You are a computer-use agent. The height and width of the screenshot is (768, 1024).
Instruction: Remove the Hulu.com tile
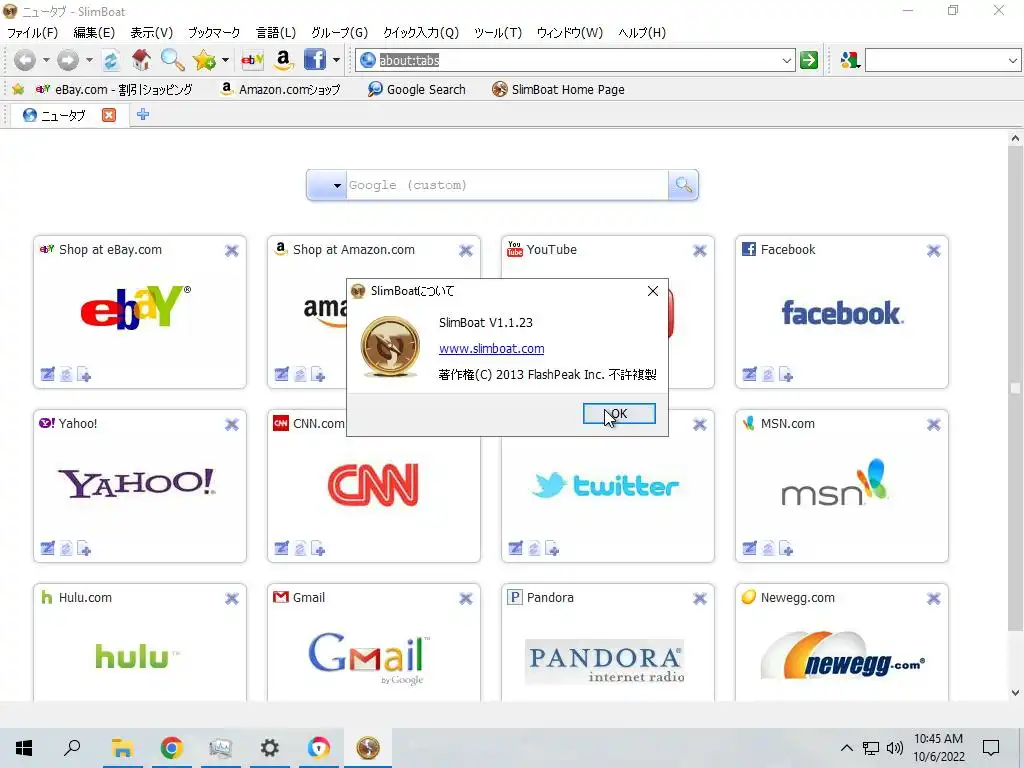232,599
